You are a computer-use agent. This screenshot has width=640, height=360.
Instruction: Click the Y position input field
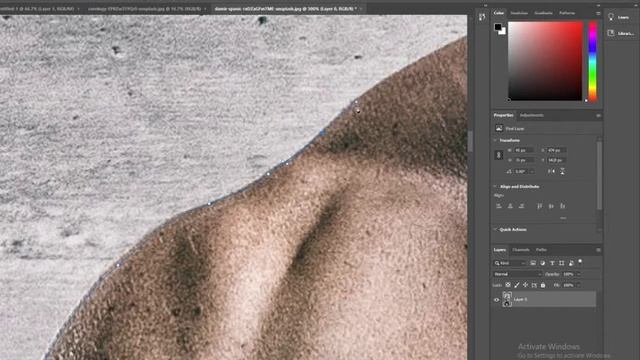556,160
